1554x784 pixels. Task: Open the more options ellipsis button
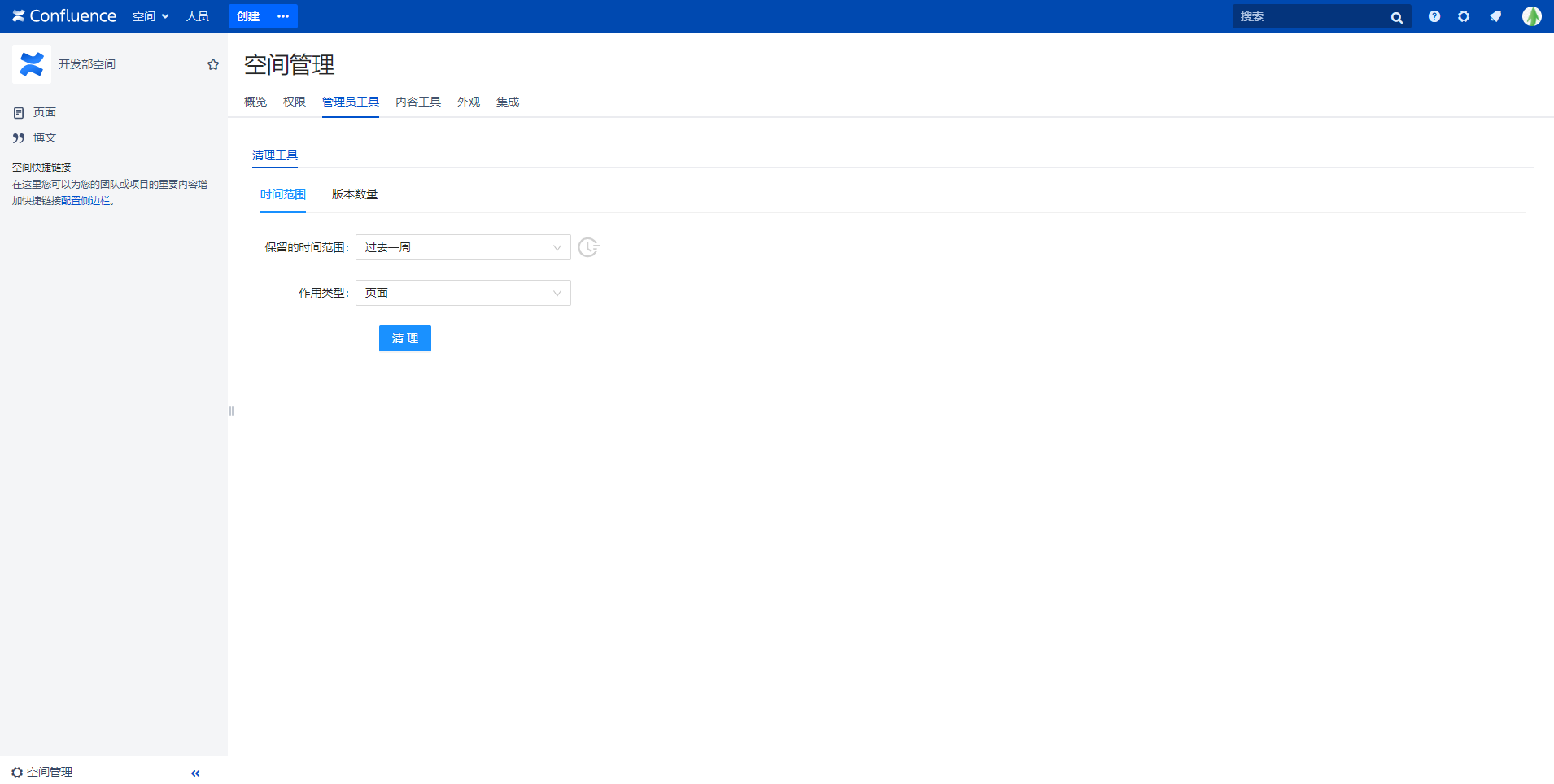pos(283,16)
